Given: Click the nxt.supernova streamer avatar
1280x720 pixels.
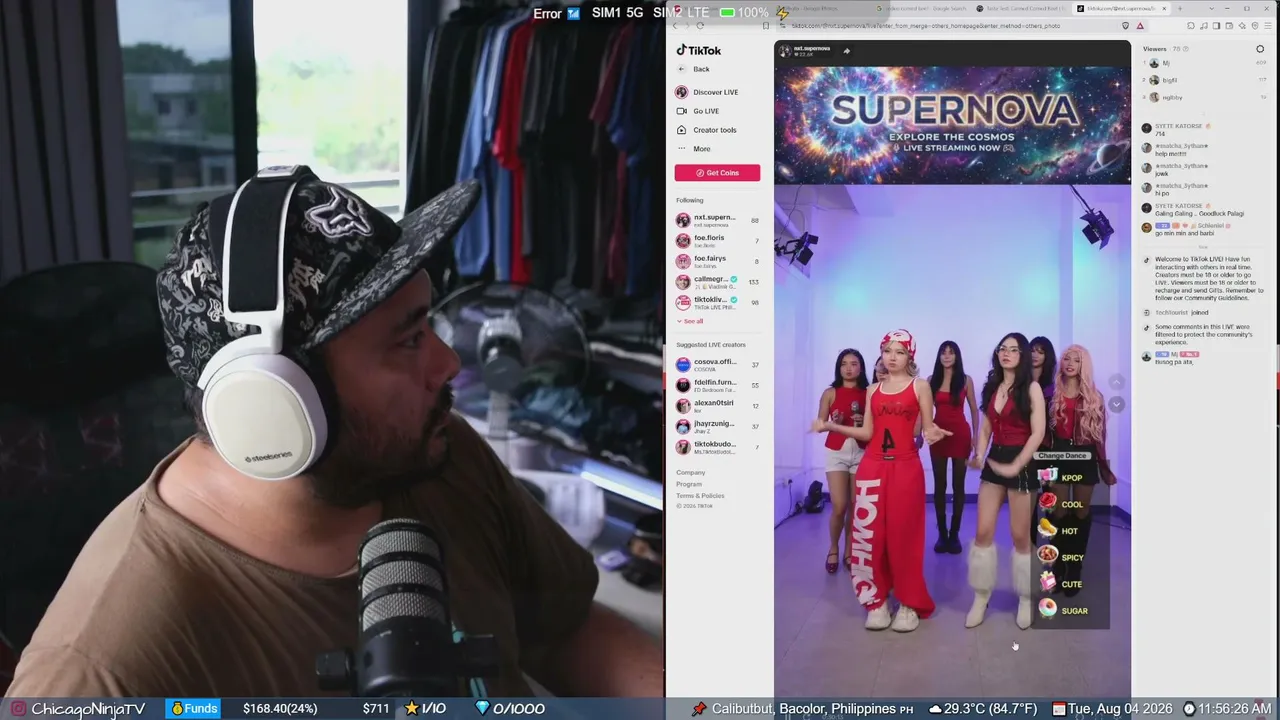Looking at the screenshot, I should 784,50.
